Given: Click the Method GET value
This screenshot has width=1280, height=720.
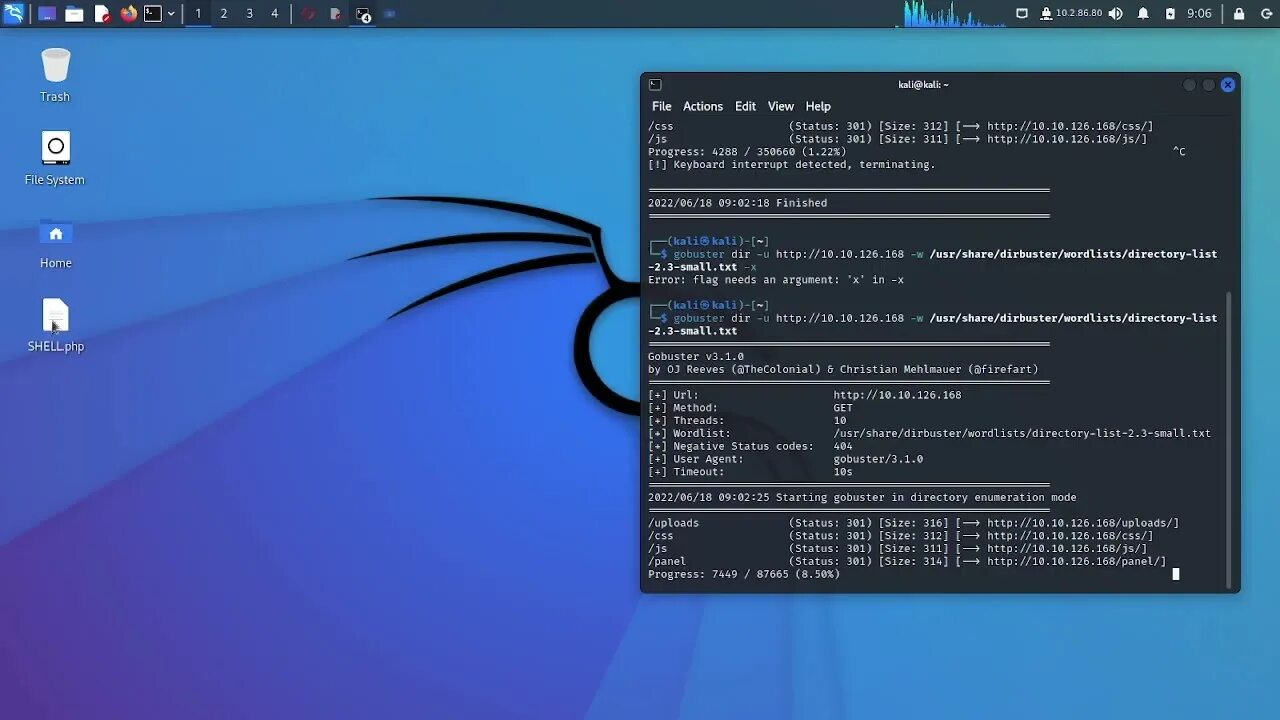Looking at the screenshot, I should click(x=843, y=408).
